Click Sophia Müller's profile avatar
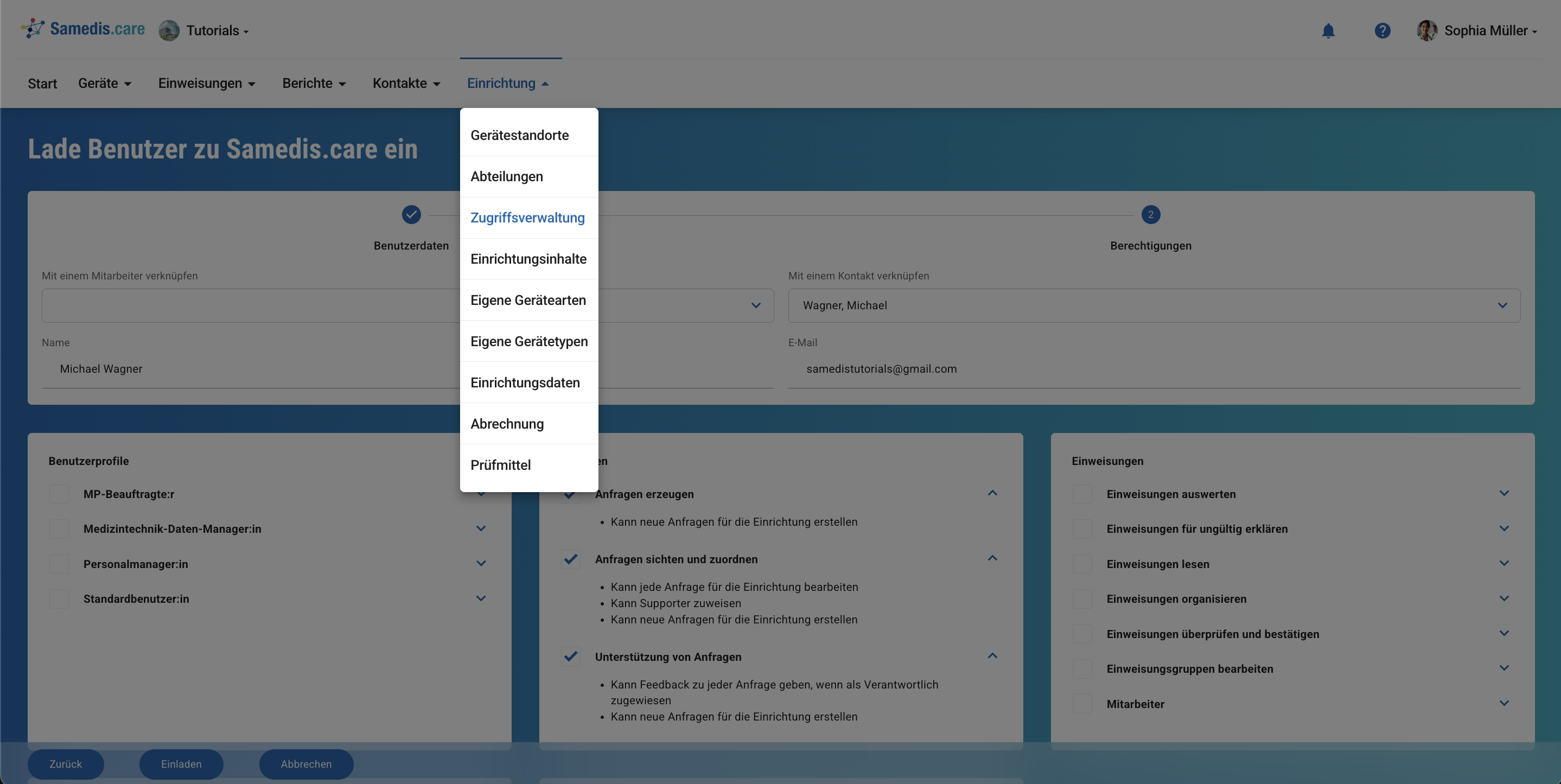 click(1426, 30)
